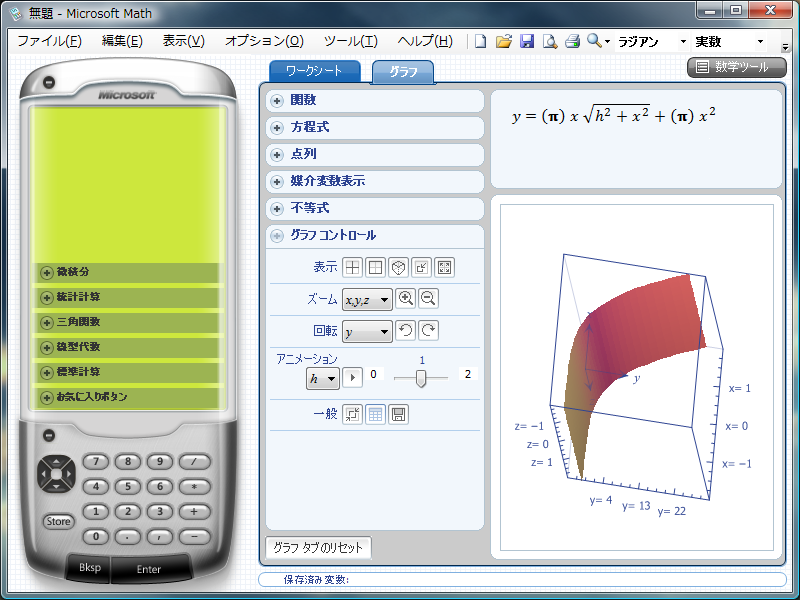
Task: Click the animation minimum value 0 field
Action: [x=373, y=374]
